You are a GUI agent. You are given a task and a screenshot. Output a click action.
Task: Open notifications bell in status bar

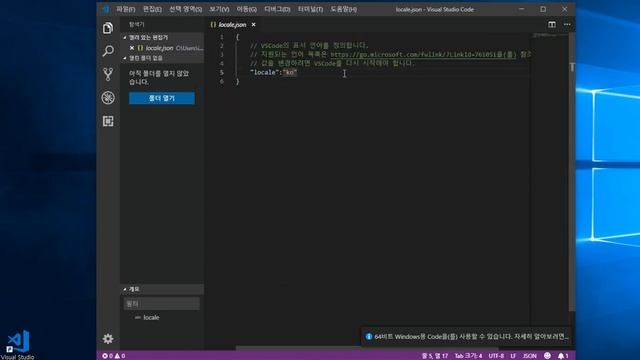tap(563, 356)
